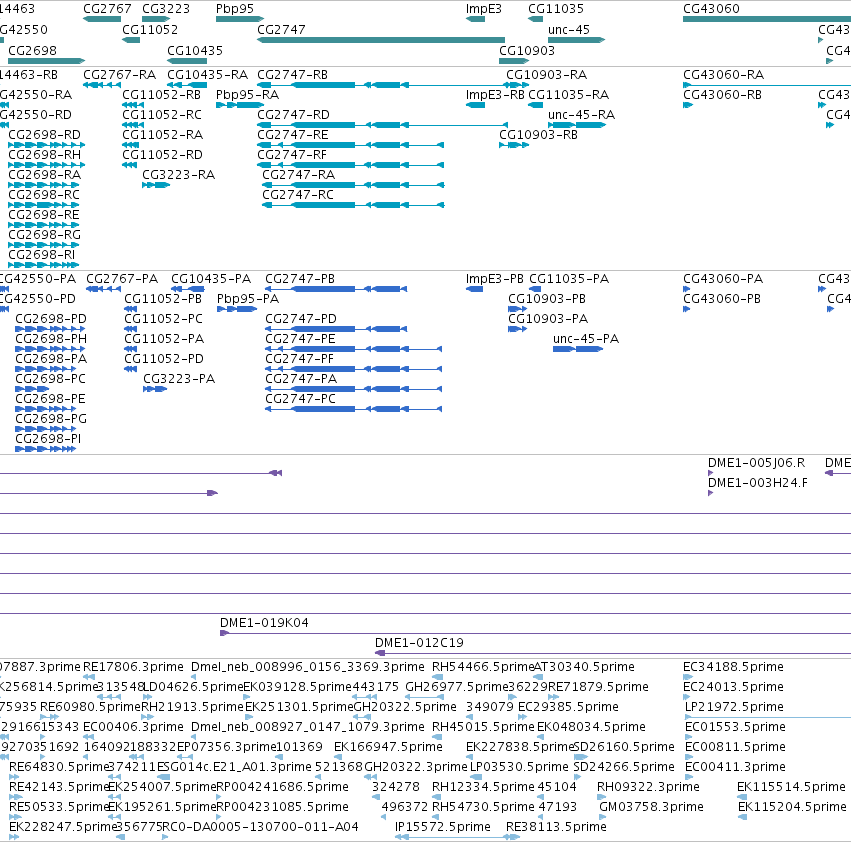The image size is (851, 842).
Task: Click the CG10435-PA protein label
Action: (211, 278)
